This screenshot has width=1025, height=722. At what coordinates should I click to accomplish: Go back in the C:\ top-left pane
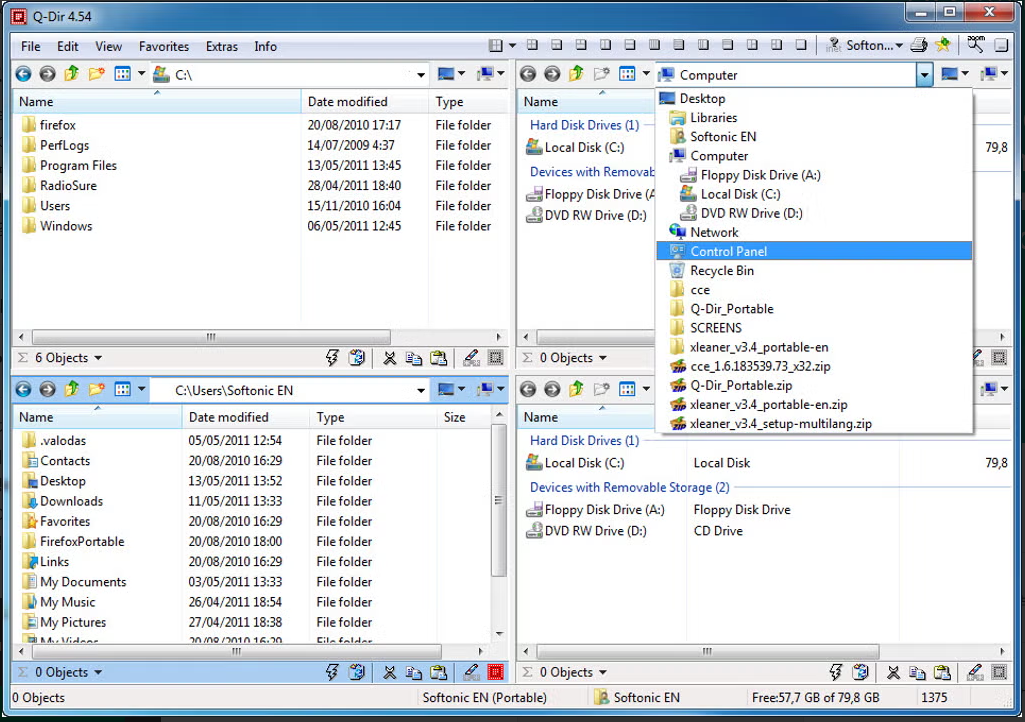pyautogui.click(x=24, y=74)
